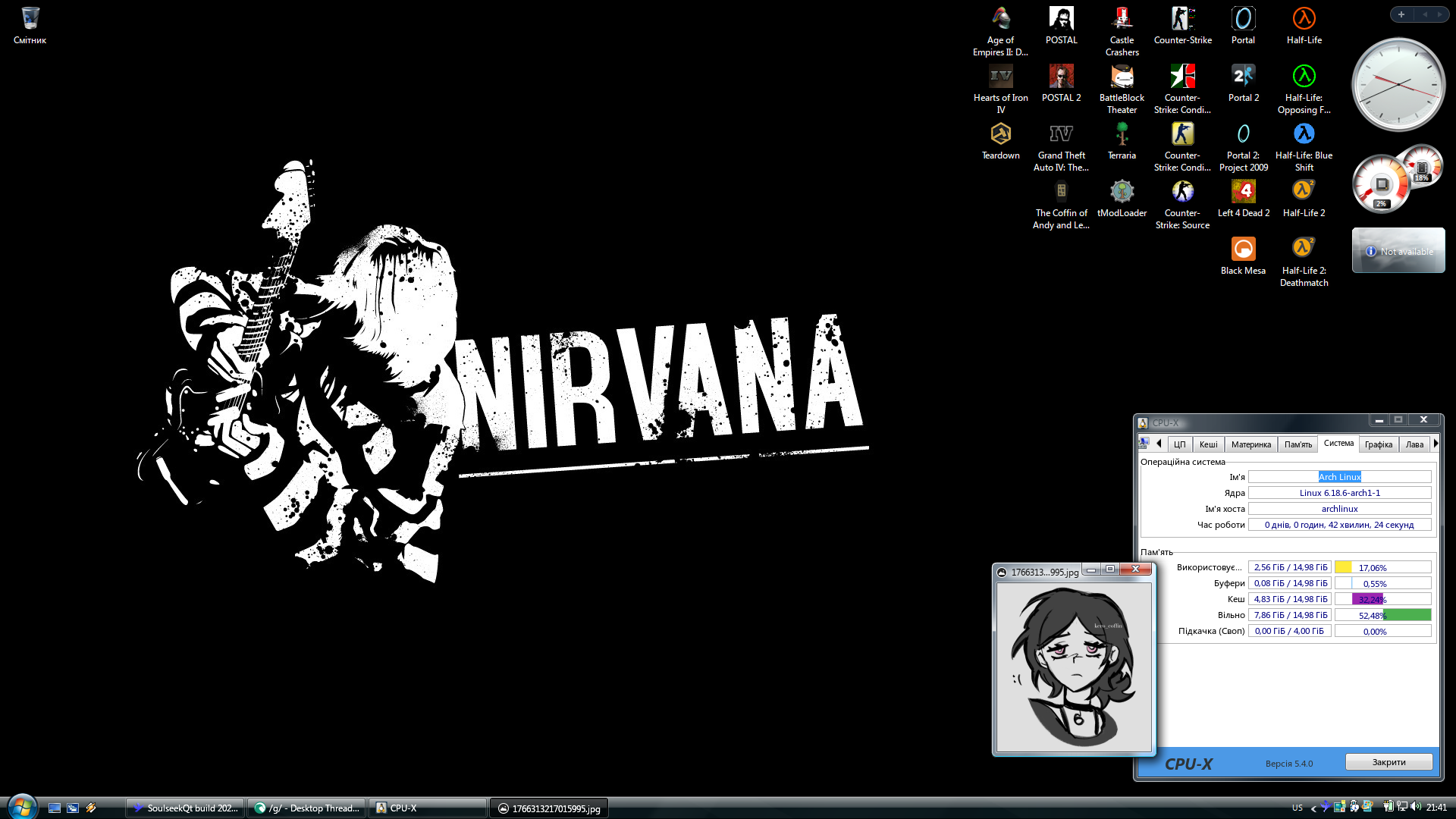Expand hidden tray icons with the chevron
Screen dimensions: 1456x819
1313,808
